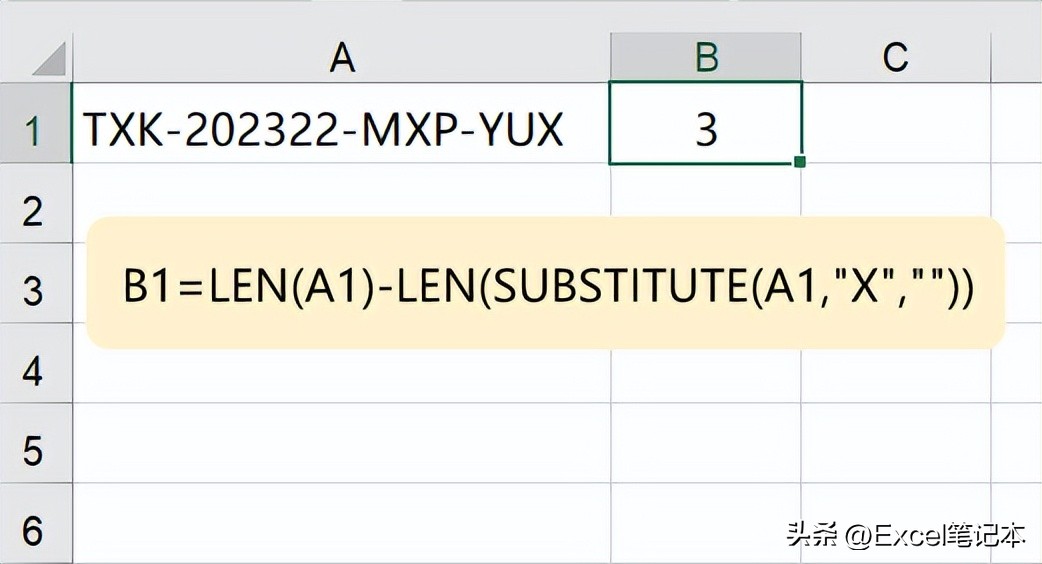Screen dimensions: 1042x564
Task: Select column A header
Action: tap(342, 58)
